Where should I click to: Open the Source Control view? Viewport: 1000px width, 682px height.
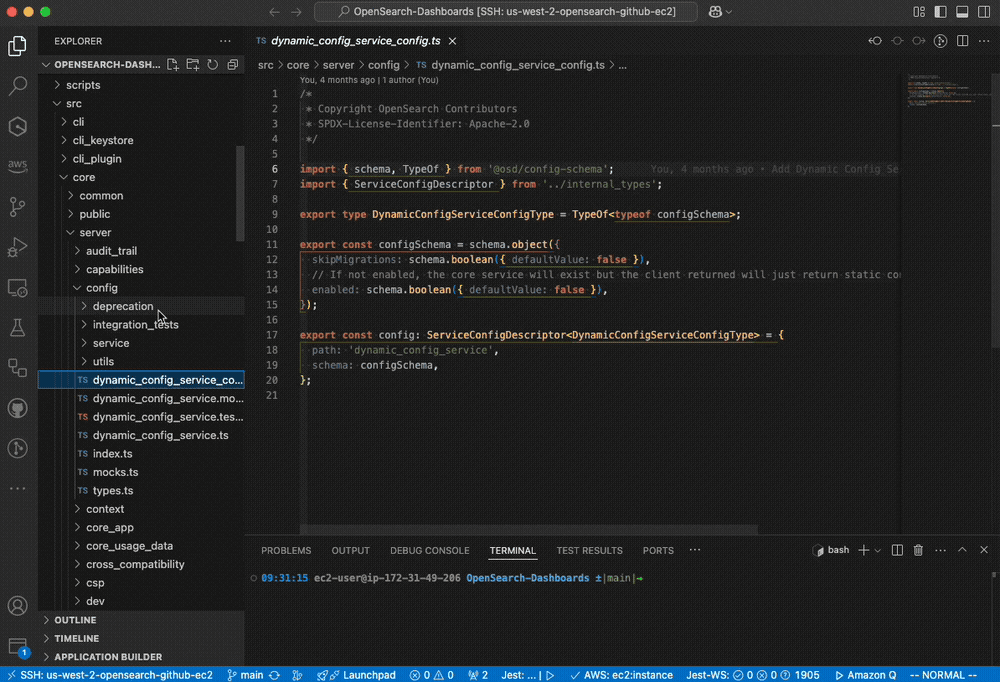(17, 206)
